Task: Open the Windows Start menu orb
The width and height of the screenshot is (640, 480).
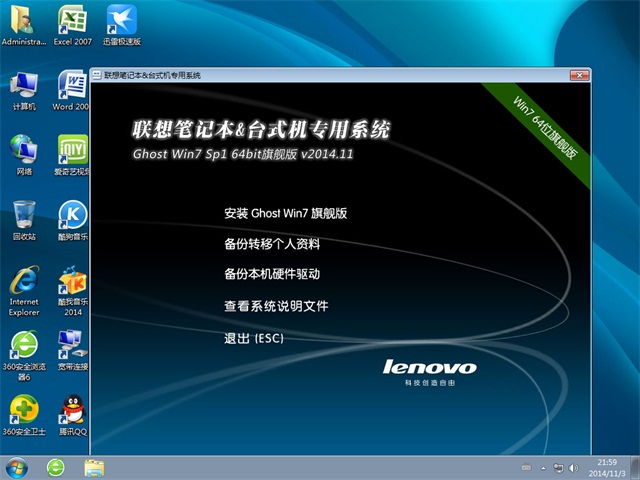Action: coord(17,467)
